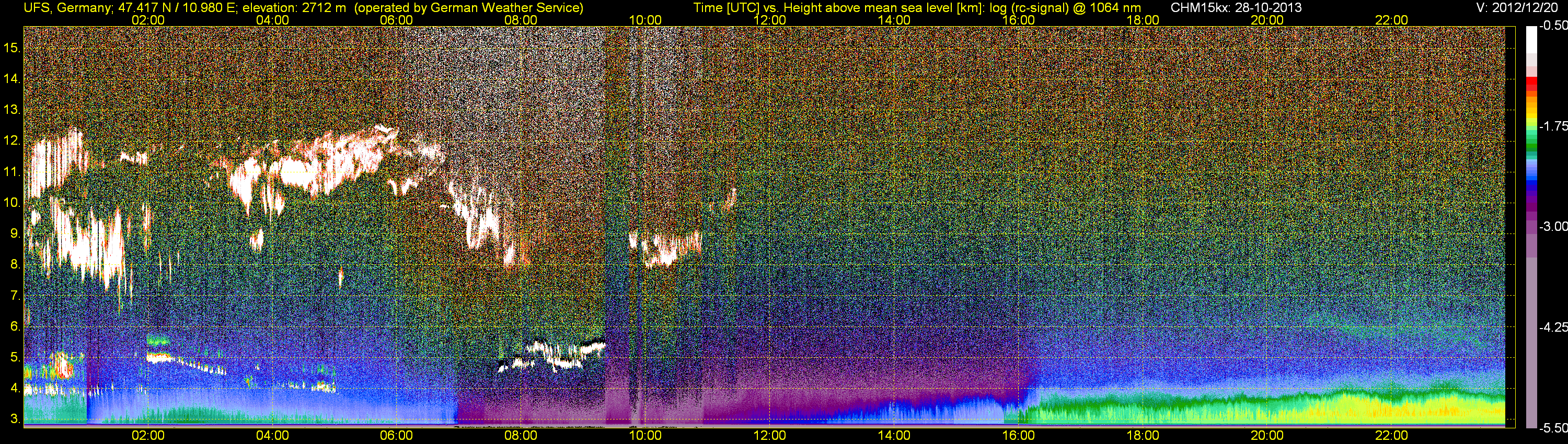Click the '12:00' tick on the bottom time axis

tap(769, 436)
